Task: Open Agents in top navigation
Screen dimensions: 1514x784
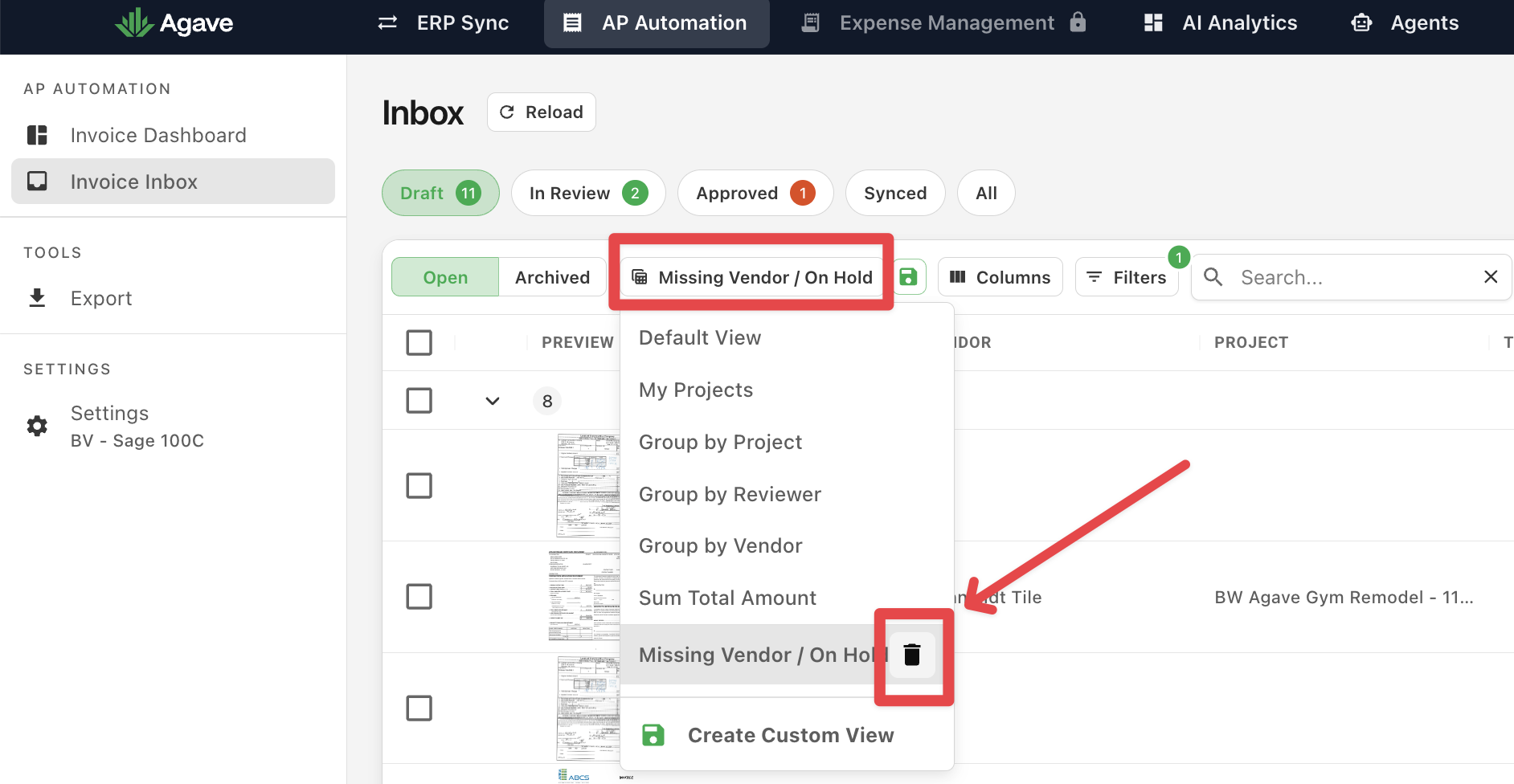Action: tap(1405, 22)
